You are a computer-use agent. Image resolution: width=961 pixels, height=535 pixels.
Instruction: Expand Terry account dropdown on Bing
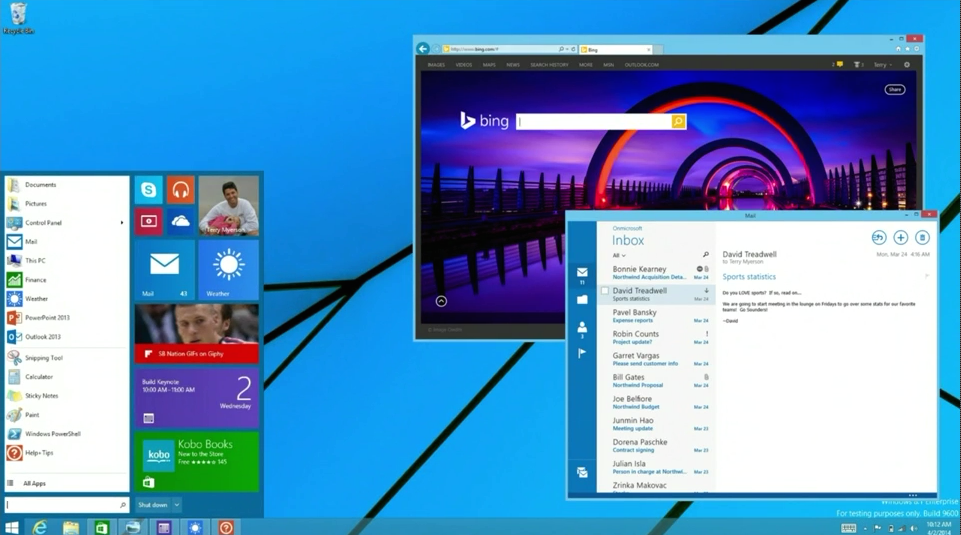(x=883, y=64)
